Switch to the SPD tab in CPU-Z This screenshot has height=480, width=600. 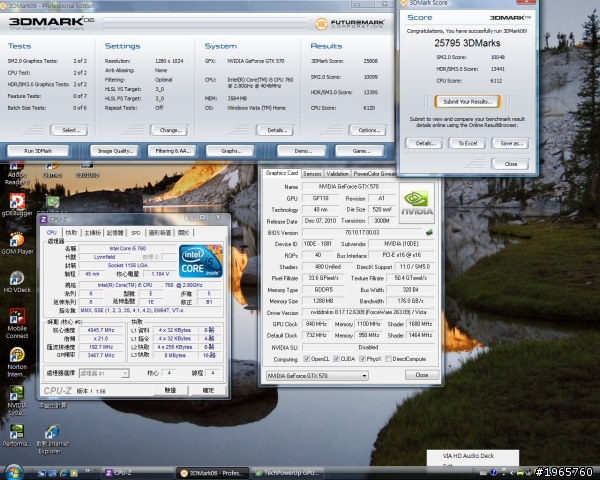pyautogui.click(x=135, y=233)
